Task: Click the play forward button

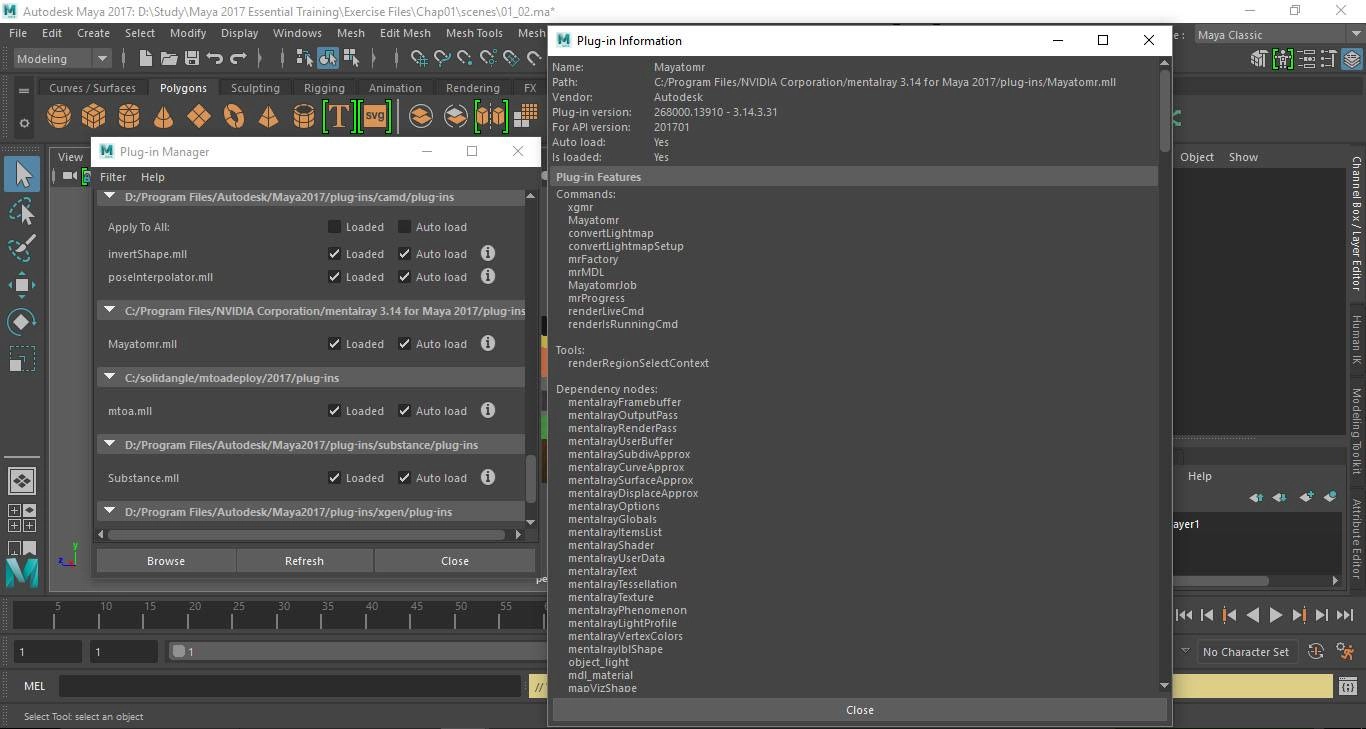Action: pyautogui.click(x=1276, y=616)
